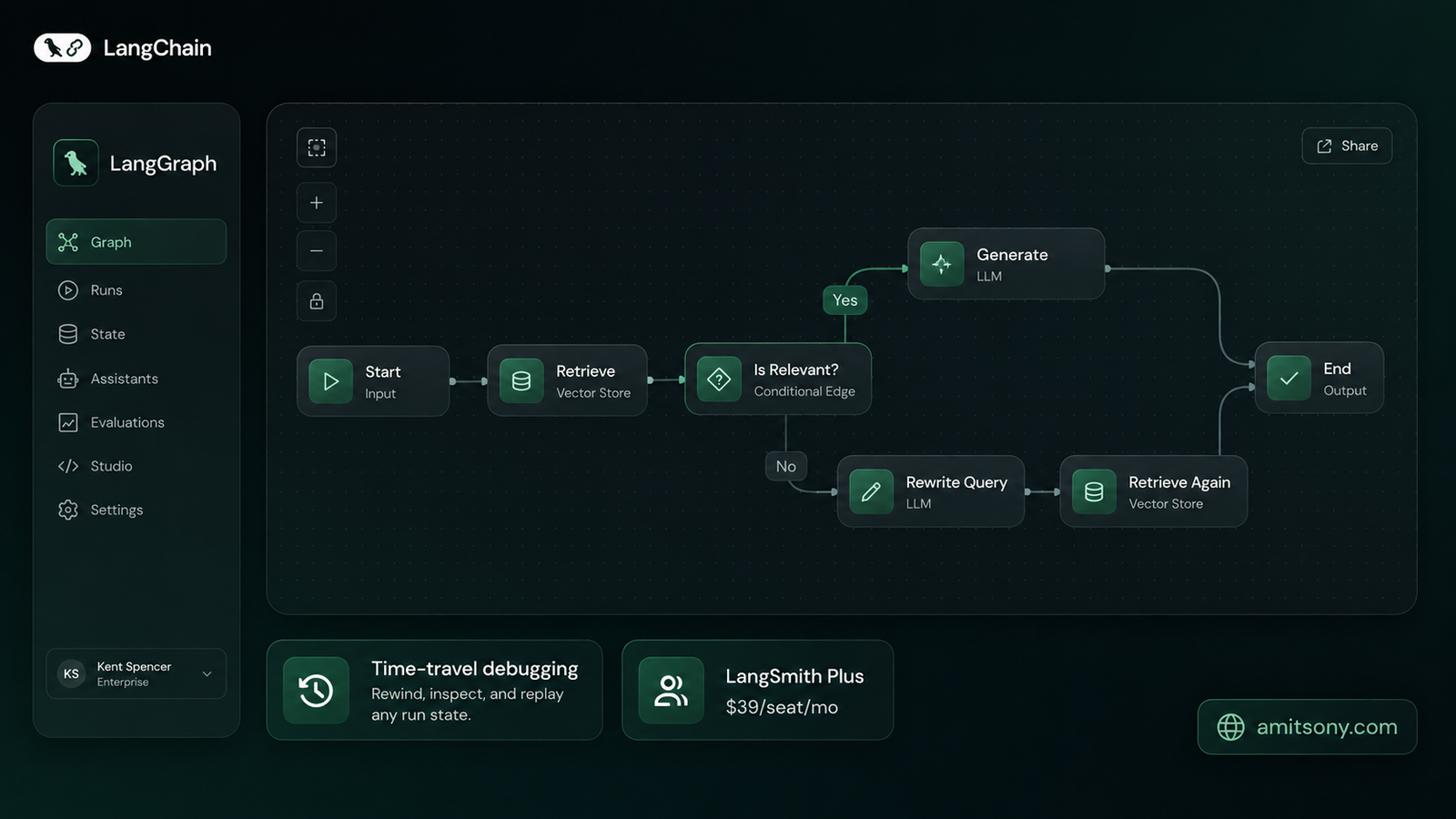Select the Is Relevant? conditional edge title

(796, 369)
